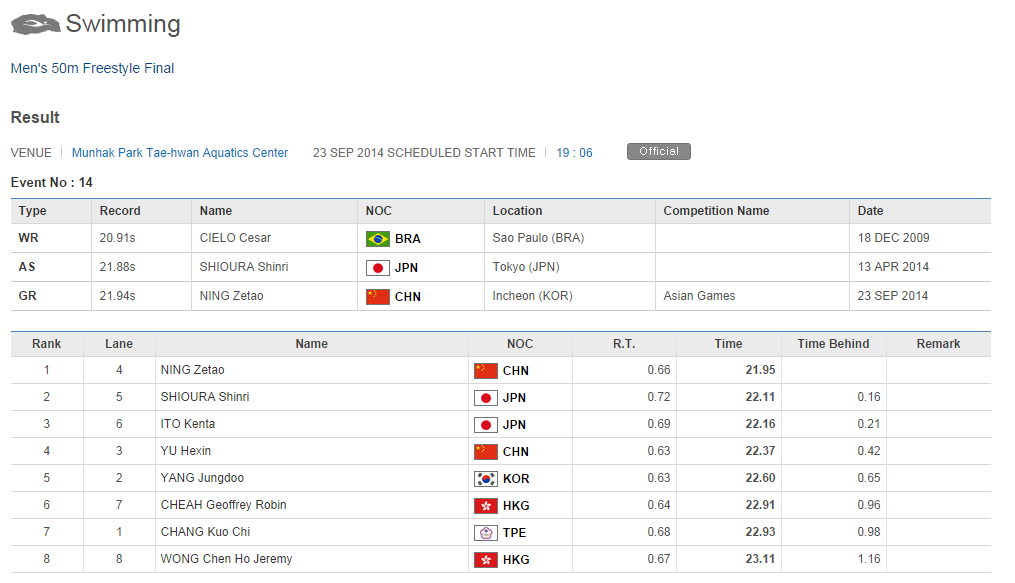The width and height of the screenshot is (1015, 583).
Task: Click Chinese Taipei flag in CHANG Kuo Chi's row
Action: point(485,533)
